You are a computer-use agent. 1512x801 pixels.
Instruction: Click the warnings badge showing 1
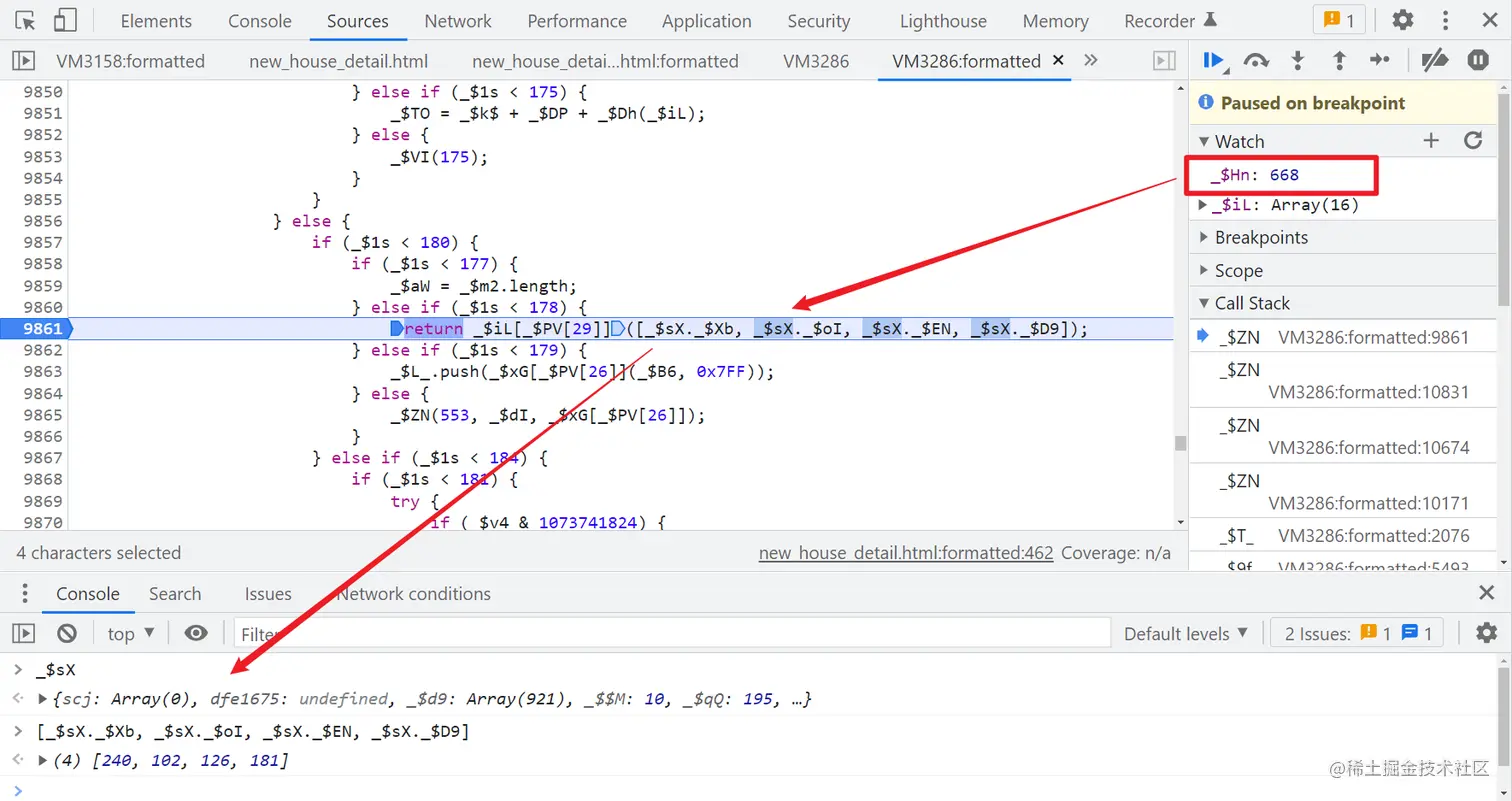(x=1338, y=20)
